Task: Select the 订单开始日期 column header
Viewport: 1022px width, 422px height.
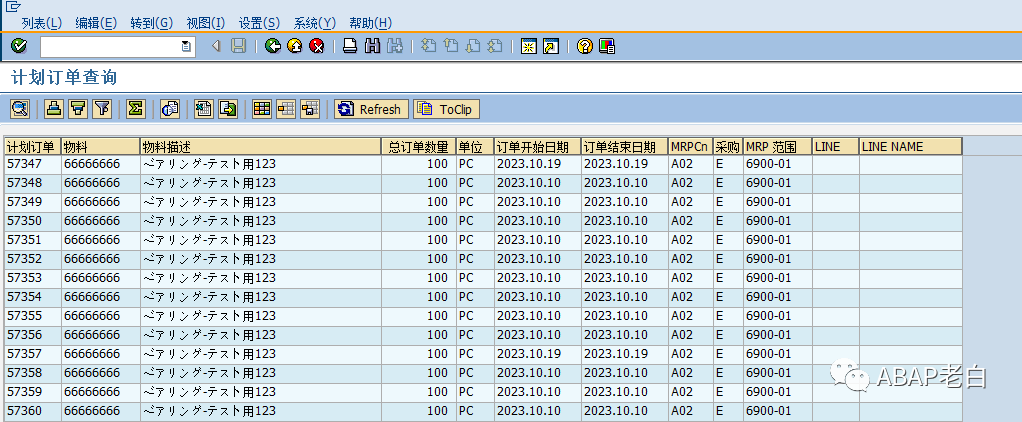Action: coord(538,147)
